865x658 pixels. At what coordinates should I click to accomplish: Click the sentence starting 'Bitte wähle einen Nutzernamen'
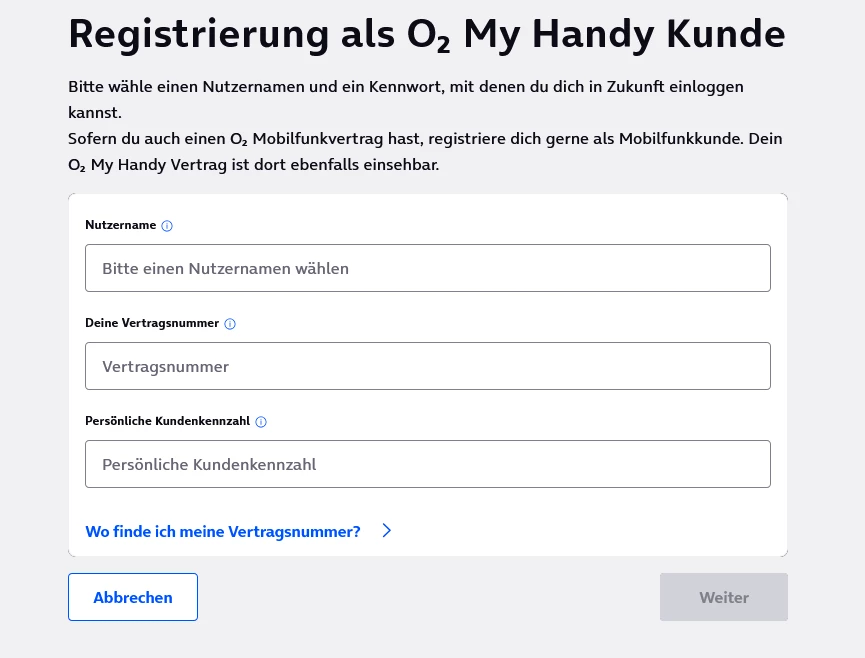[405, 87]
